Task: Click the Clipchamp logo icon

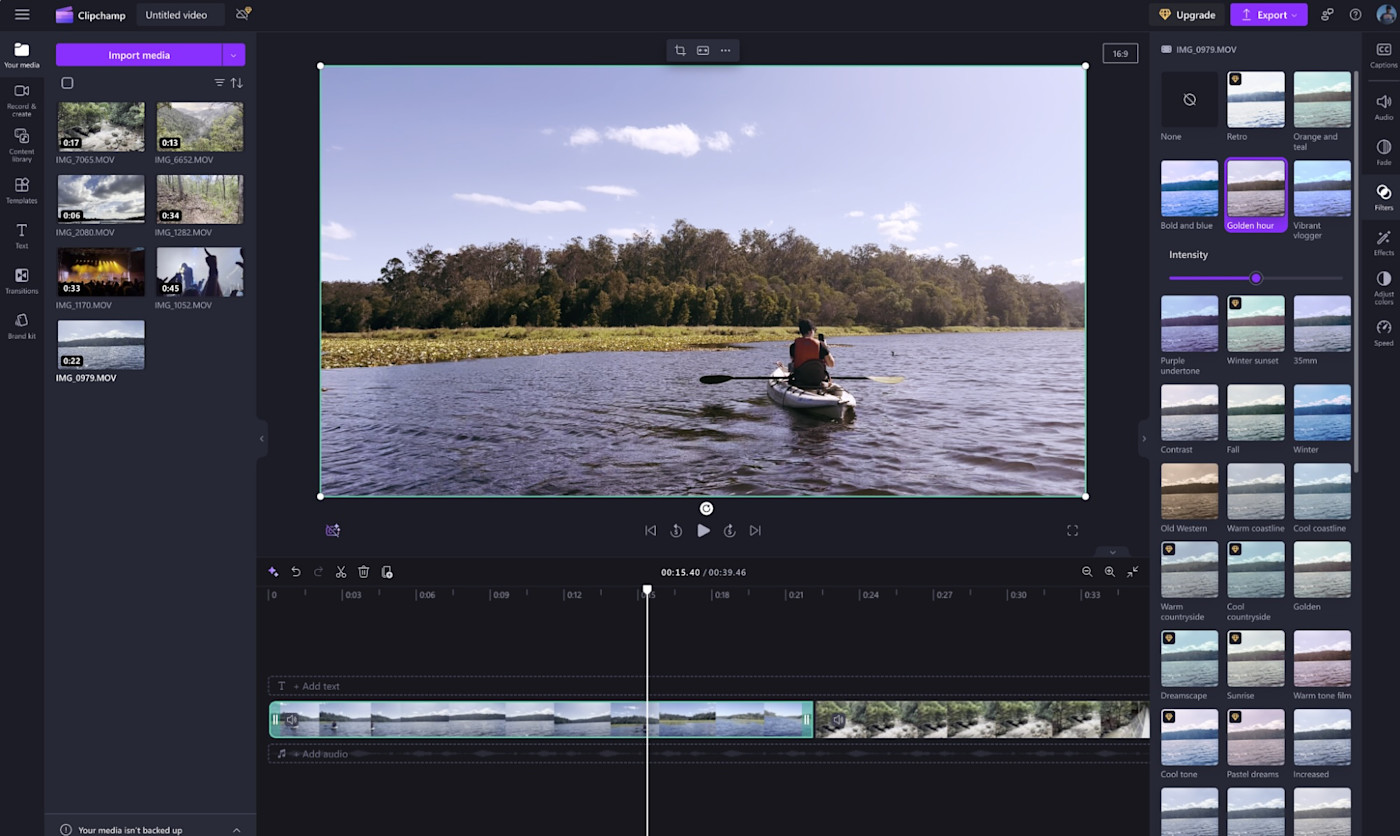Action: (65, 15)
